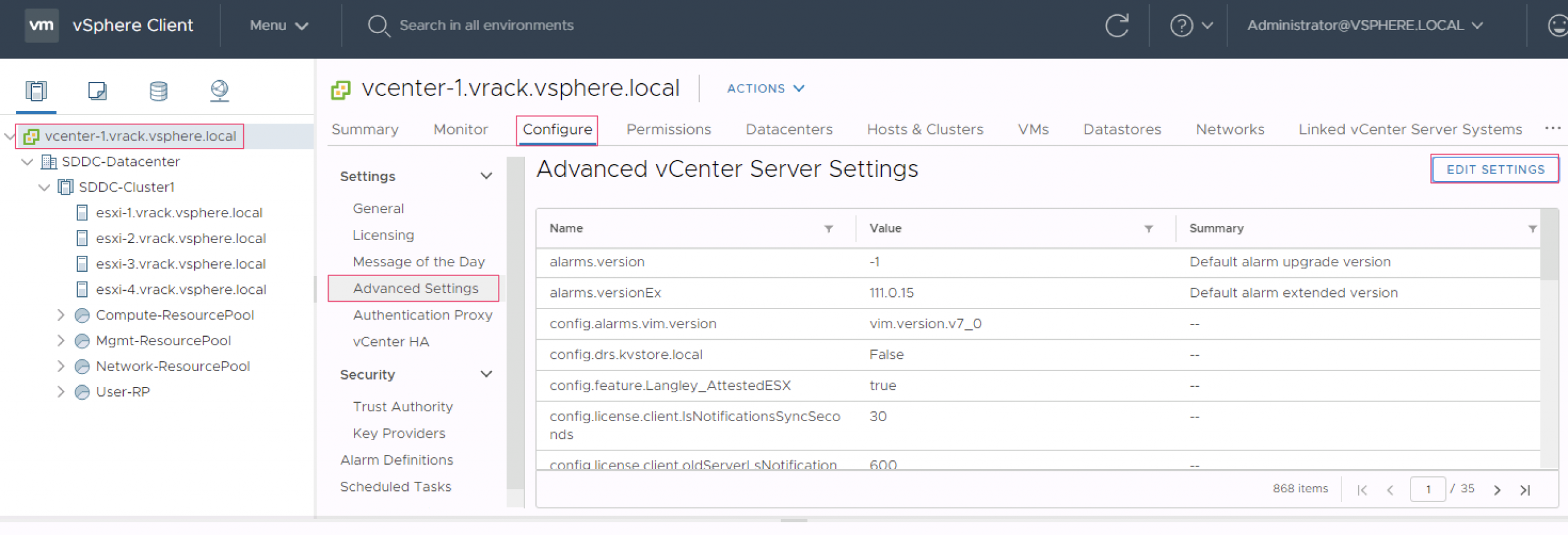Image resolution: width=1568 pixels, height=535 pixels.
Task: Open the vCenter HA page
Action: pyautogui.click(x=391, y=342)
